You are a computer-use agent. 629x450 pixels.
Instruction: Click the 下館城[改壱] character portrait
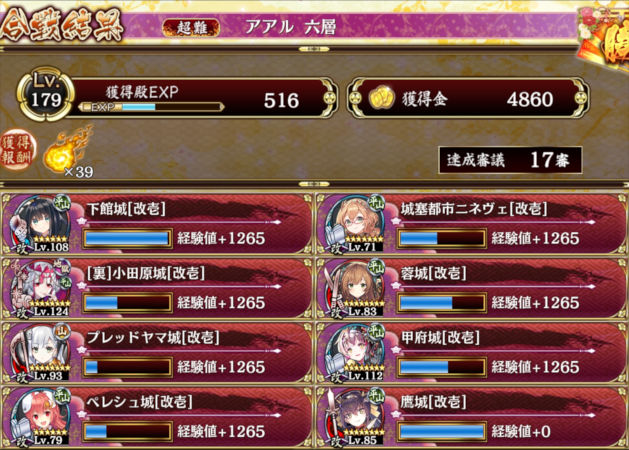(40, 225)
